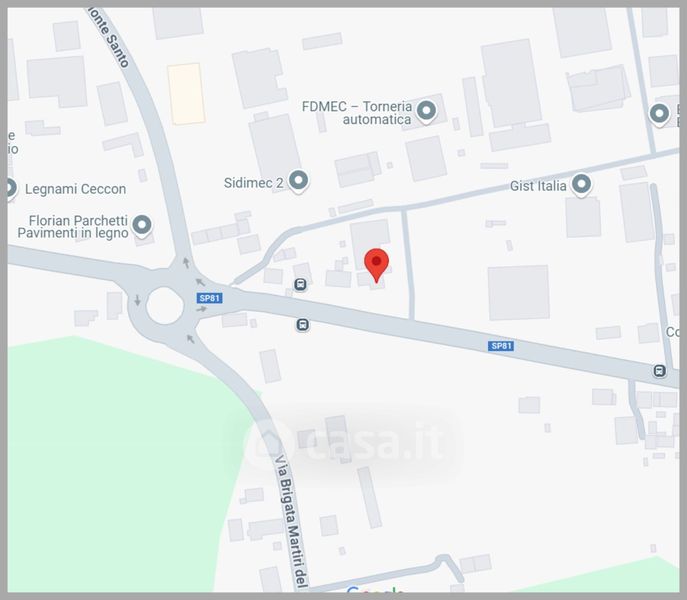Click the SP81 road badge beside the roundabout
687x600 pixels.
[209, 298]
